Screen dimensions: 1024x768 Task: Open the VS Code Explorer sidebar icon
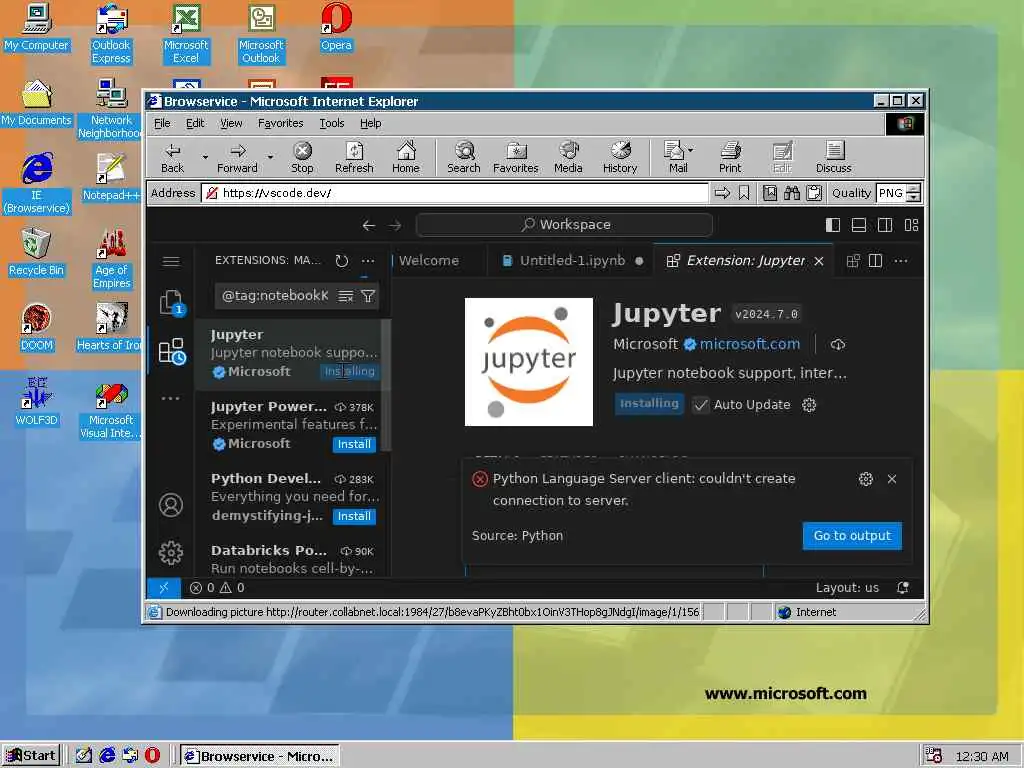pyautogui.click(x=172, y=303)
